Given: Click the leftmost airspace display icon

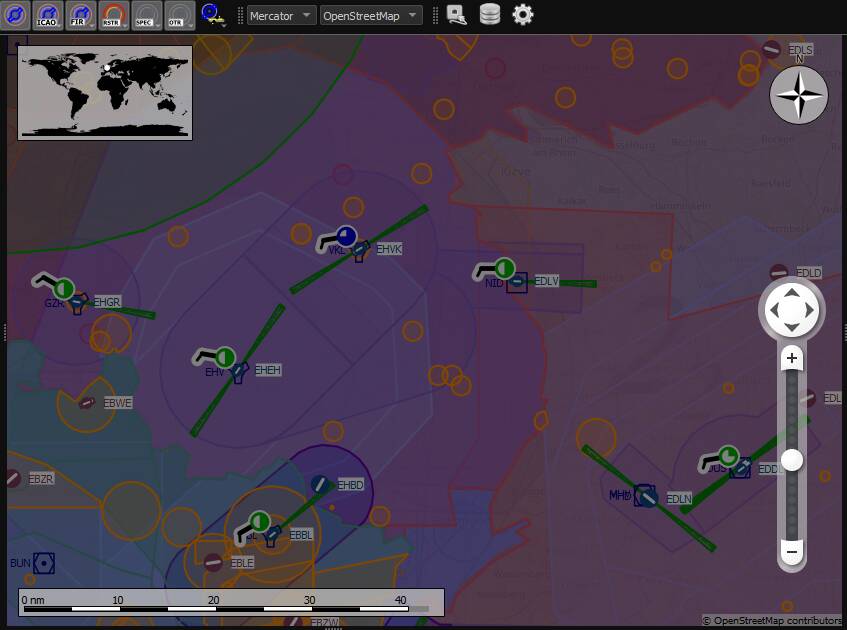Looking at the screenshot, I should pos(14,15).
